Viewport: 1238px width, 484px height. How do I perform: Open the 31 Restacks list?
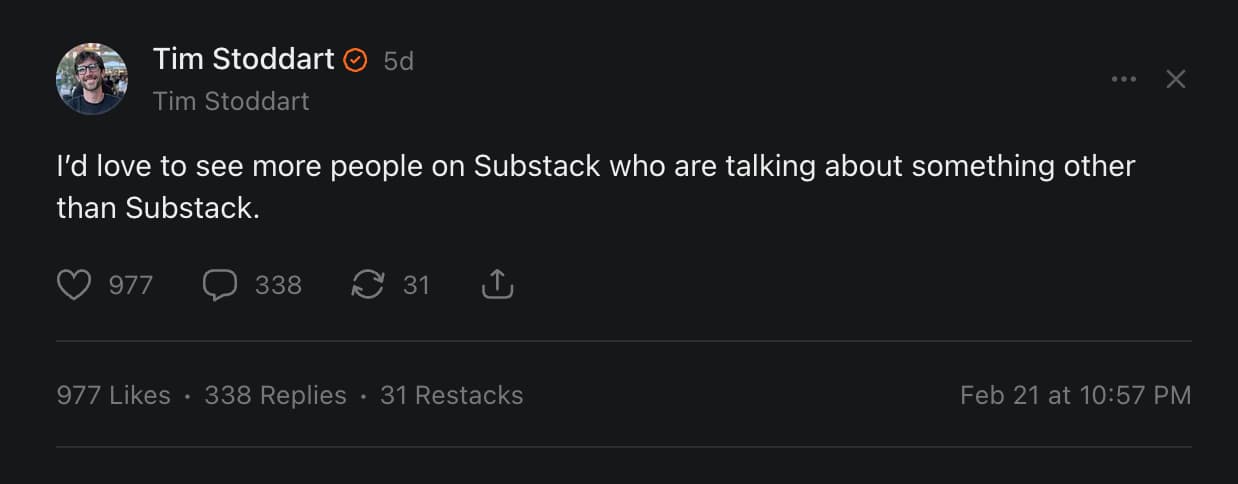(451, 395)
